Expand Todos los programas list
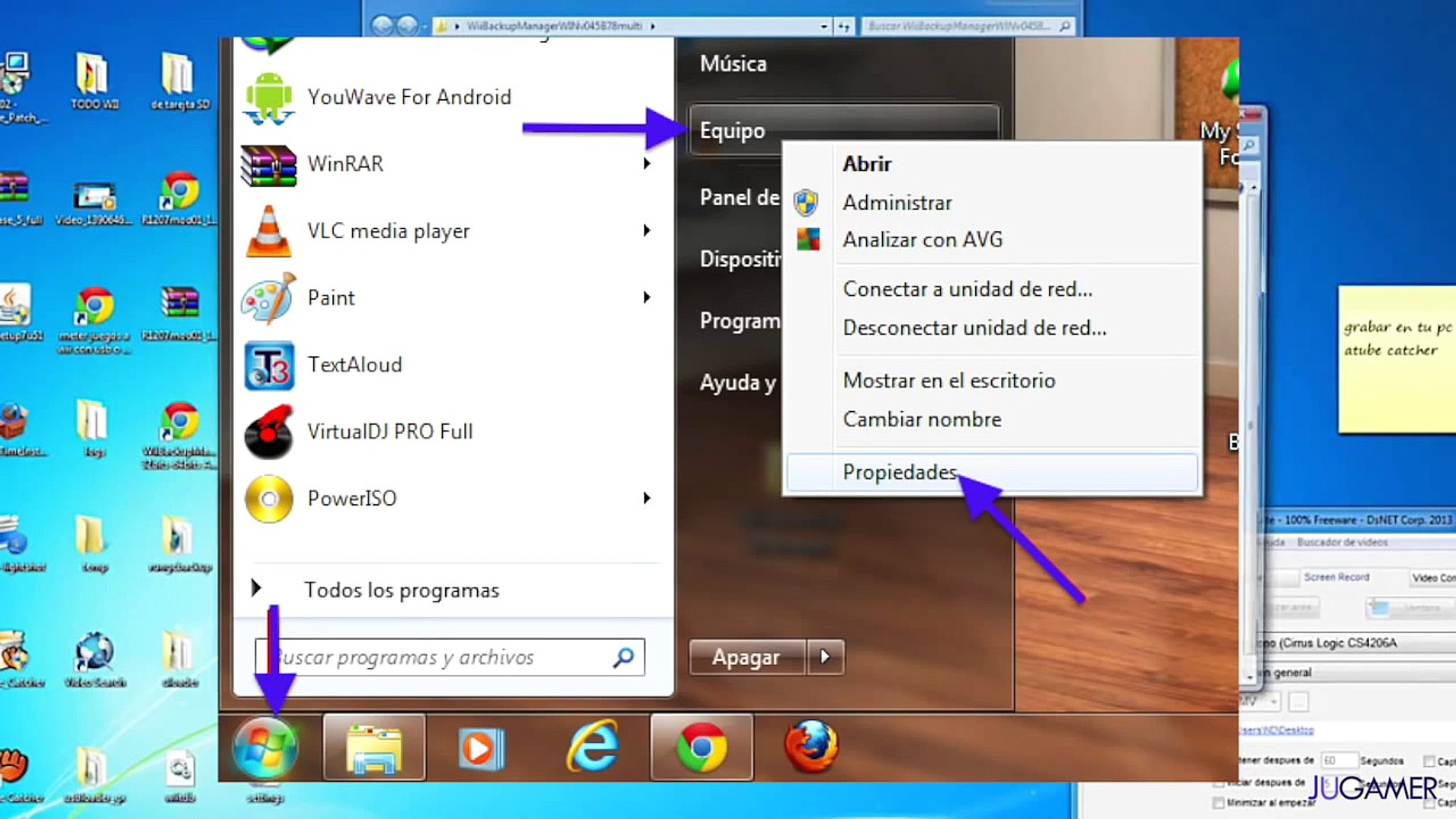 pyautogui.click(x=401, y=590)
